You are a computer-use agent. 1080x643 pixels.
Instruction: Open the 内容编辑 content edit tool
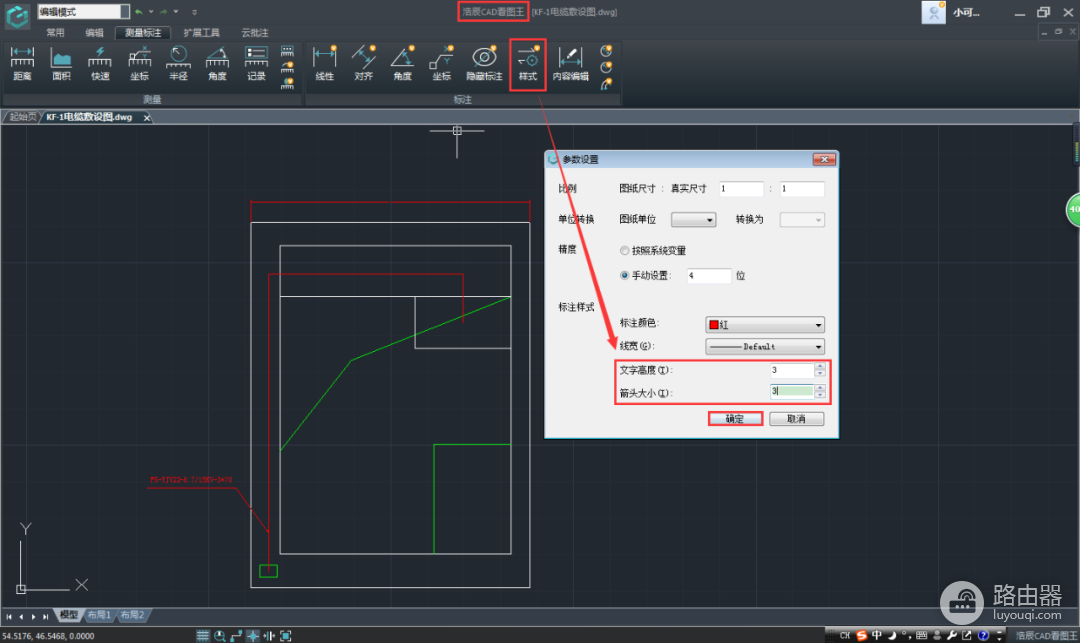[570, 63]
